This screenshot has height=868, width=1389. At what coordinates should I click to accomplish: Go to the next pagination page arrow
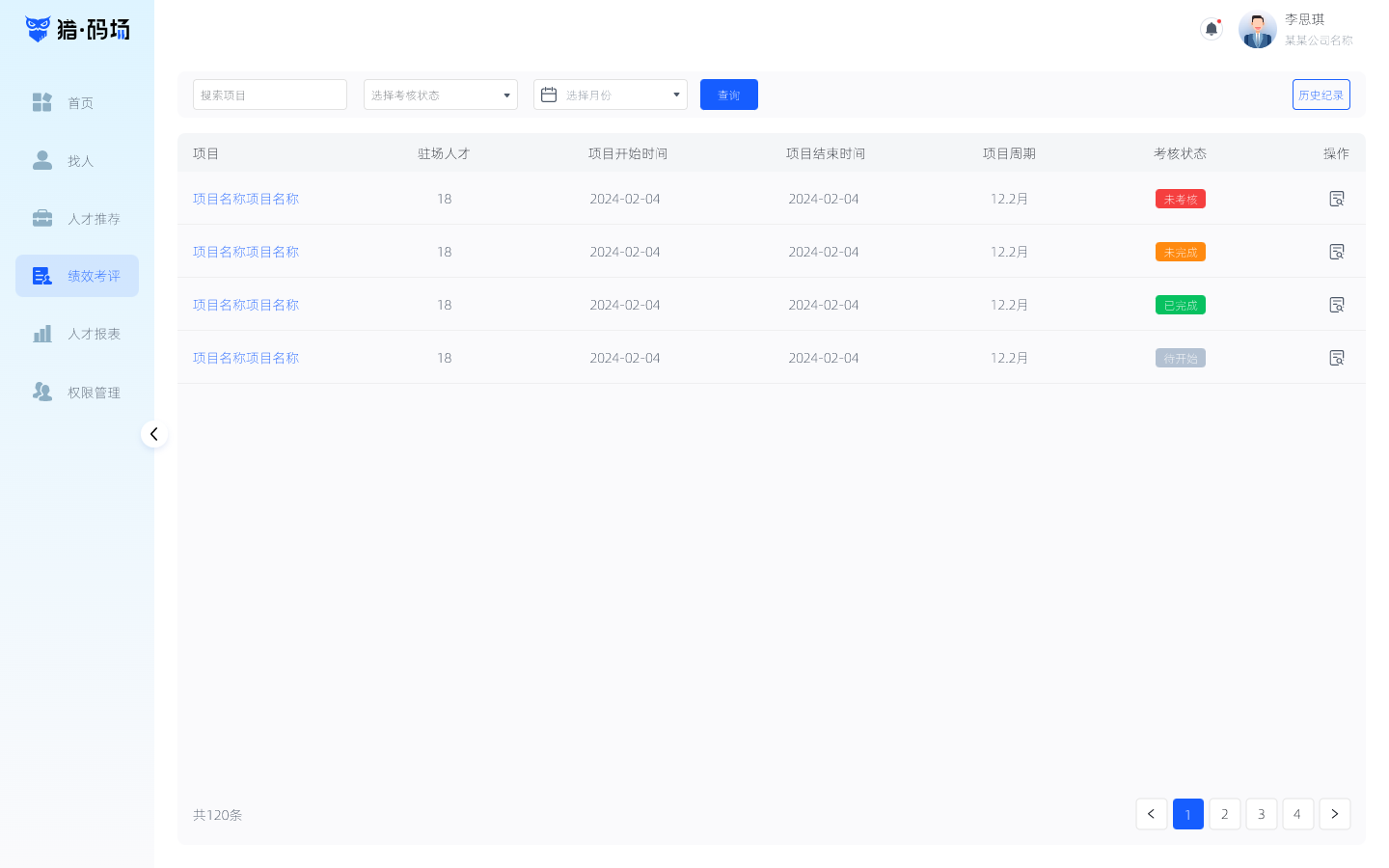[1334, 814]
